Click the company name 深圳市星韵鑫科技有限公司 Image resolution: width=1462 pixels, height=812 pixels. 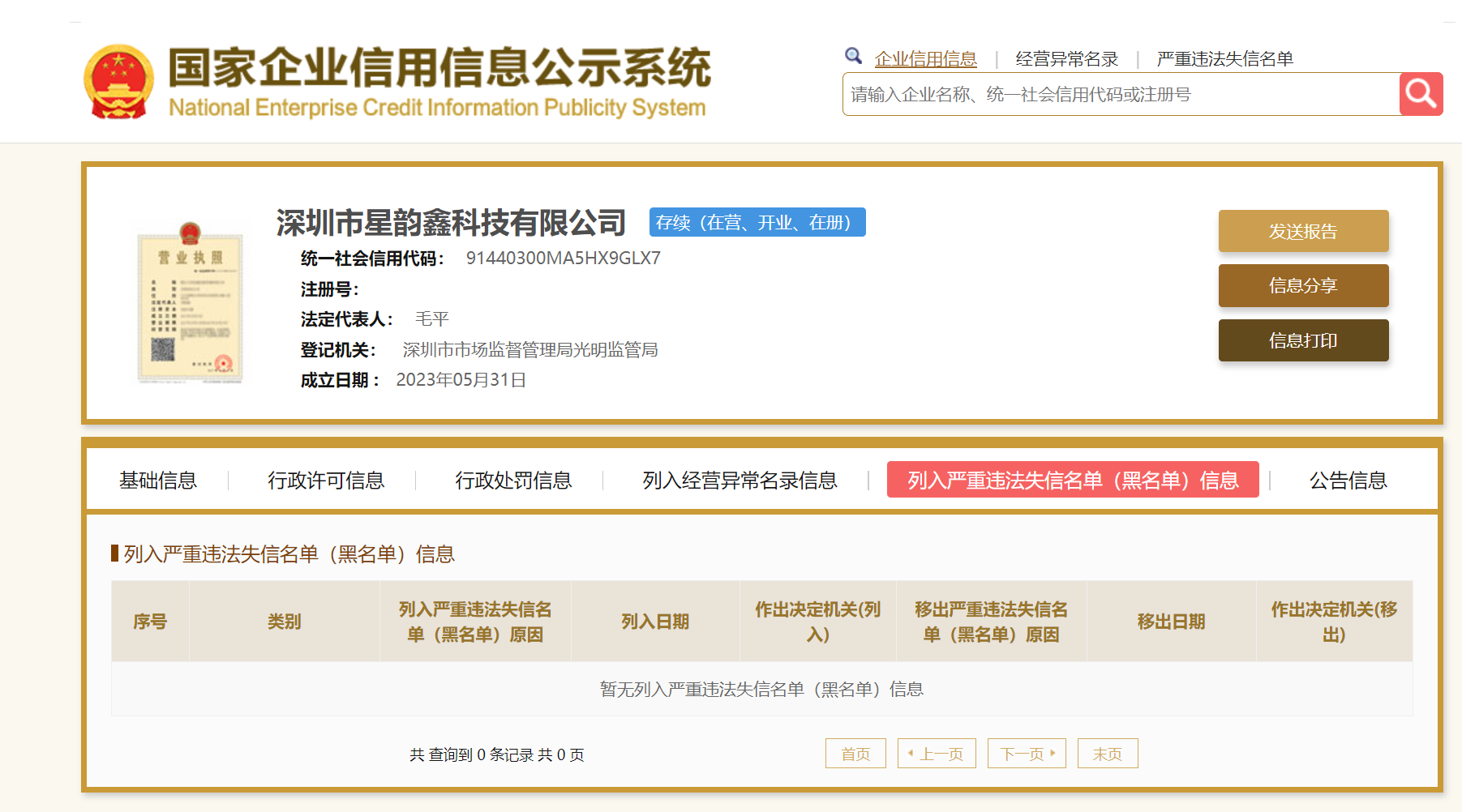tap(451, 223)
